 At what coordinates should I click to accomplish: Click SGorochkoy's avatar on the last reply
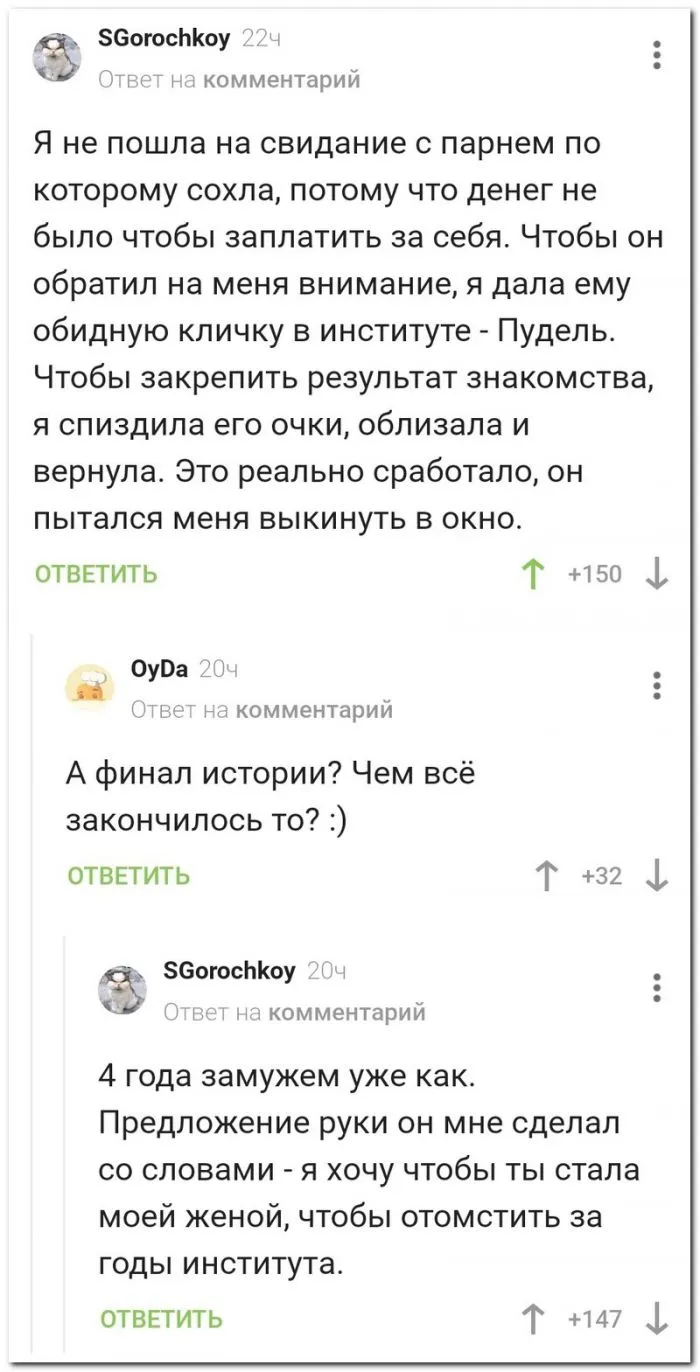point(121,990)
